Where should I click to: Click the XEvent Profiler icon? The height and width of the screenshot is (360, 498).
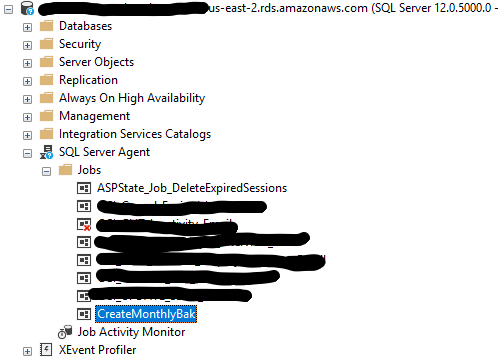(46, 350)
